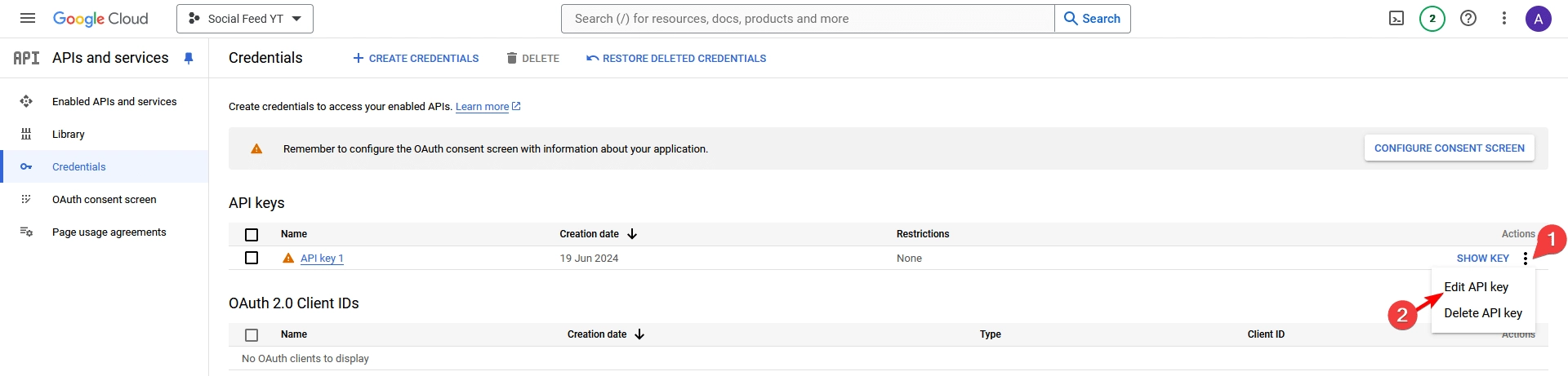Click the API logo icon in sidebar header

(26, 58)
